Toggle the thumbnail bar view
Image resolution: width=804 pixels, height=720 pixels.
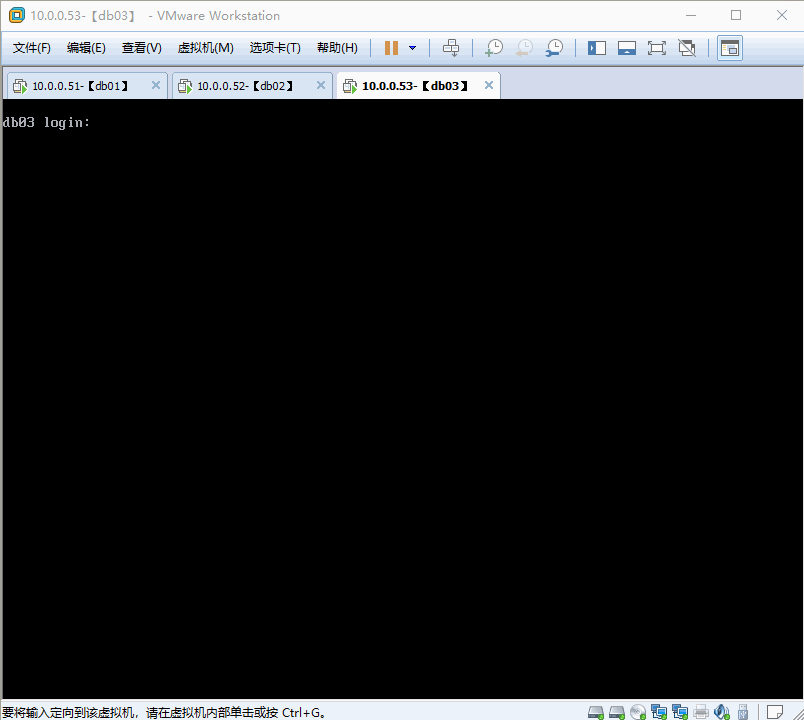pyautogui.click(x=627, y=48)
